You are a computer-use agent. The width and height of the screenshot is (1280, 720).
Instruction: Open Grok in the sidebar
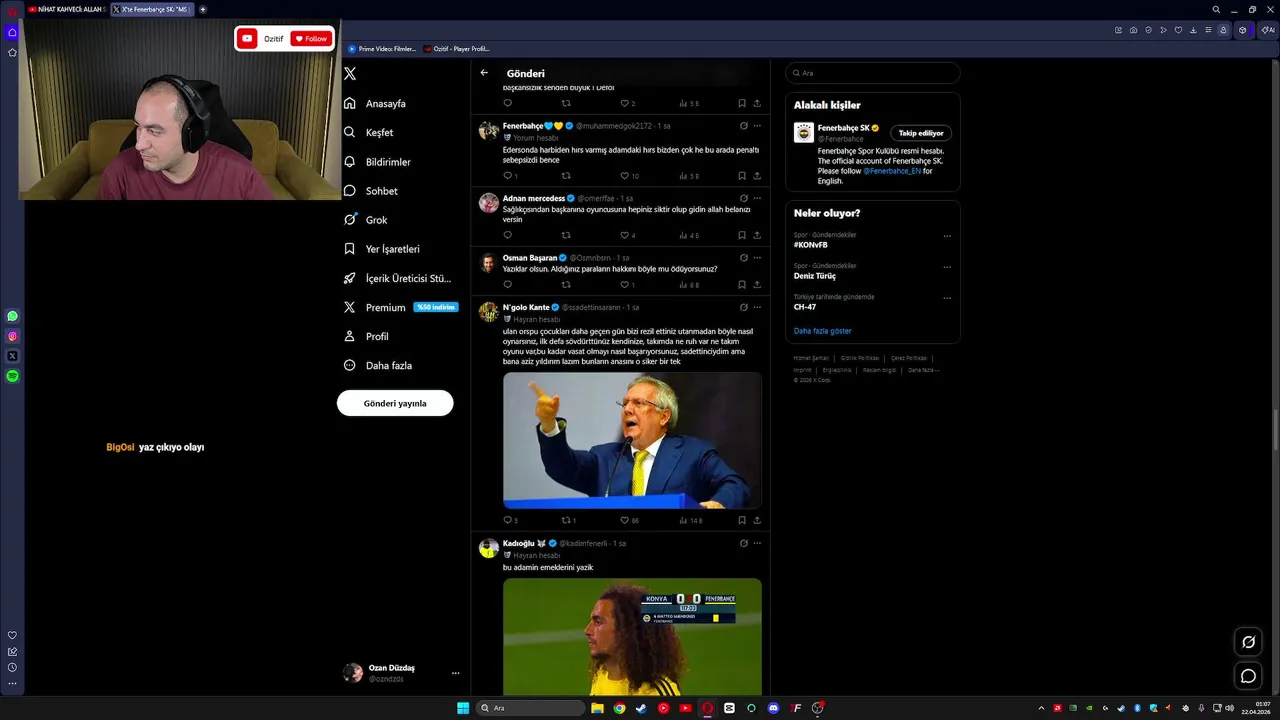(365, 219)
